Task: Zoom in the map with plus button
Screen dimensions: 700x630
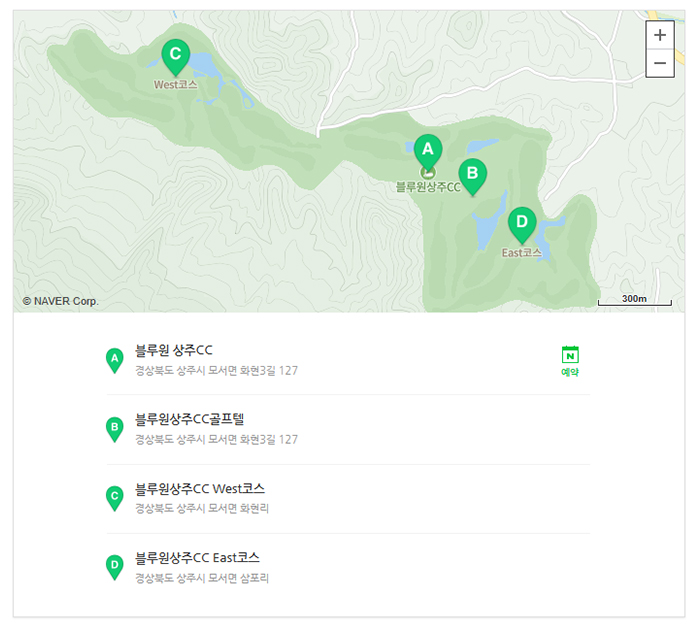Action: pos(660,35)
